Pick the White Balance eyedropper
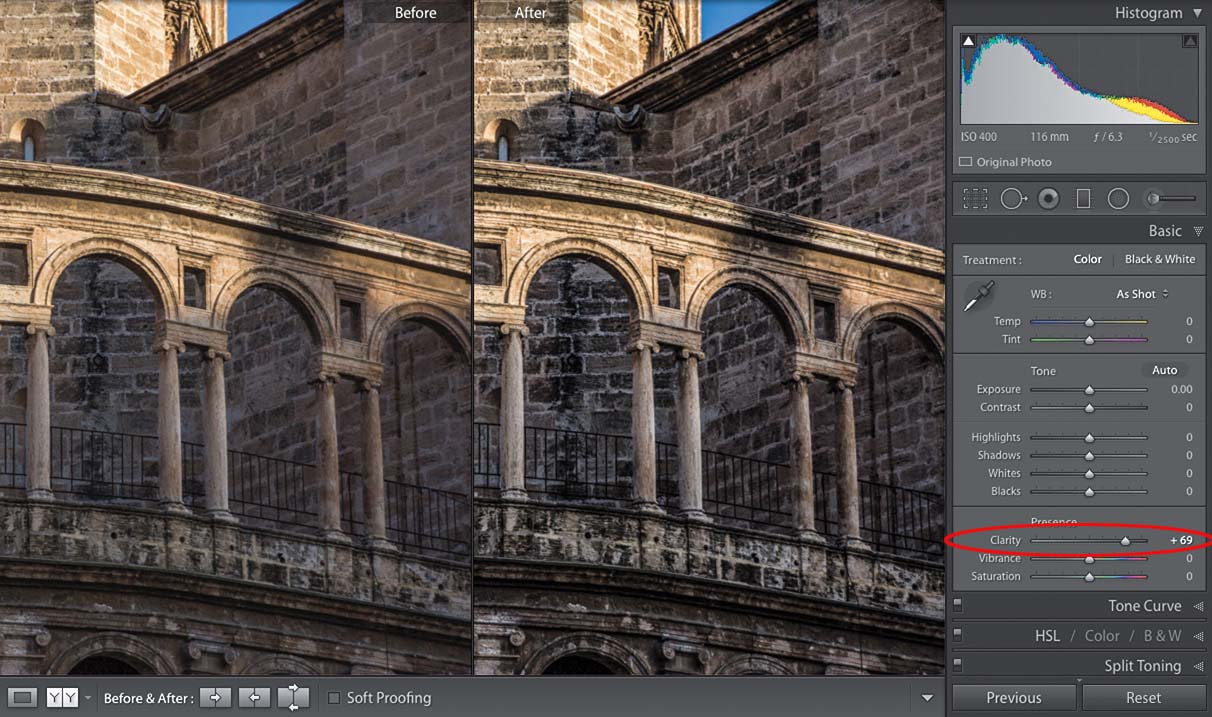 click(978, 298)
